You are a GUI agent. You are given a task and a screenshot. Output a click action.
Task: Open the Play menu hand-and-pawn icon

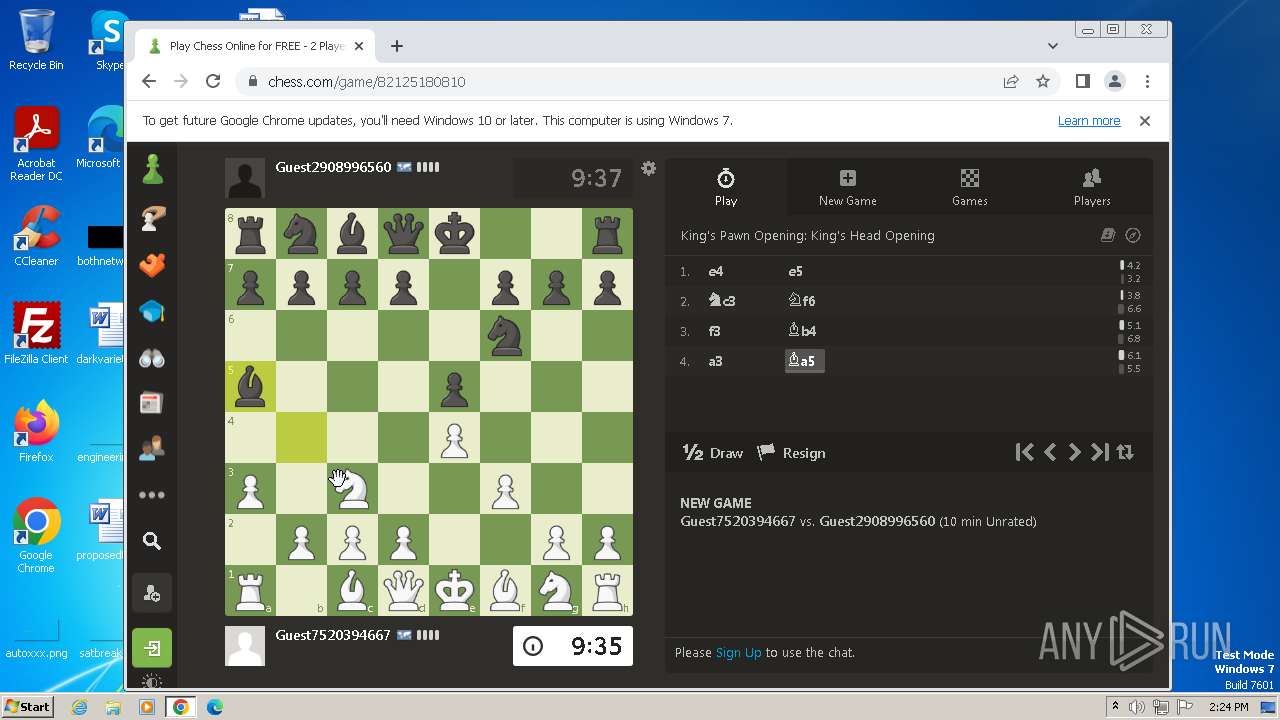coord(152,218)
